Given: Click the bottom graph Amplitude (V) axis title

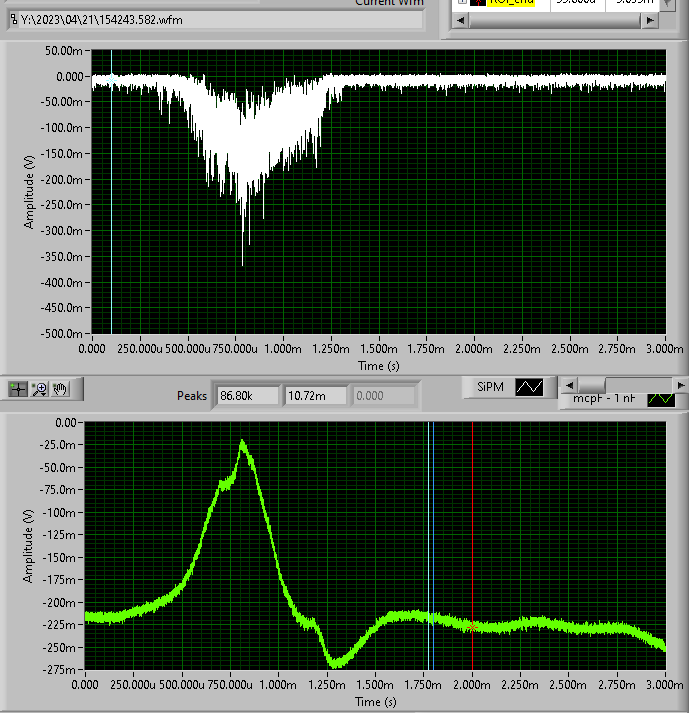Looking at the screenshot, I should 28,546.
